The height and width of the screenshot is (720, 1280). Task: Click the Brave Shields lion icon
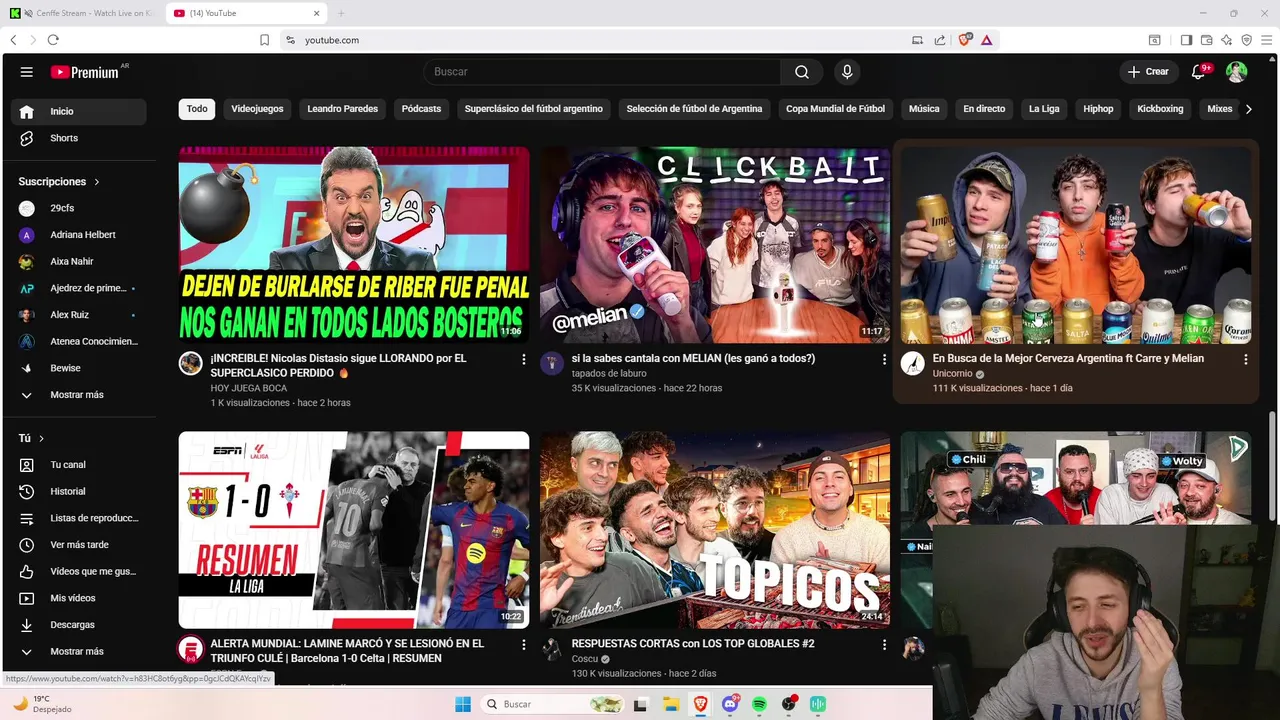tap(965, 40)
